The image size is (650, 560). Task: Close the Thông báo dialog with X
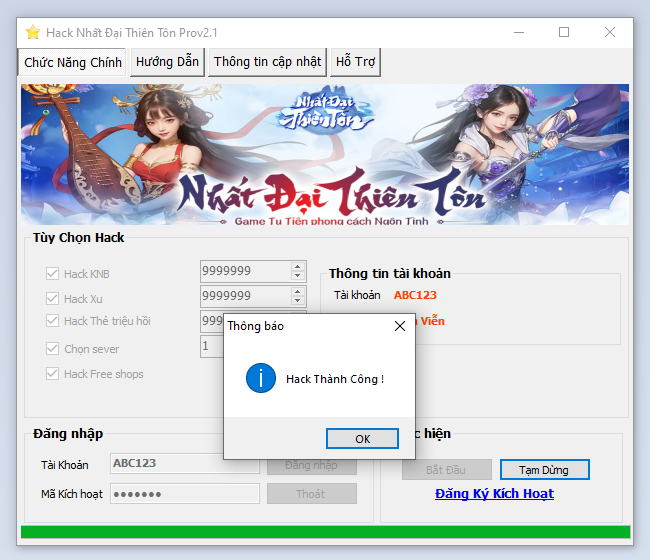point(400,326)
